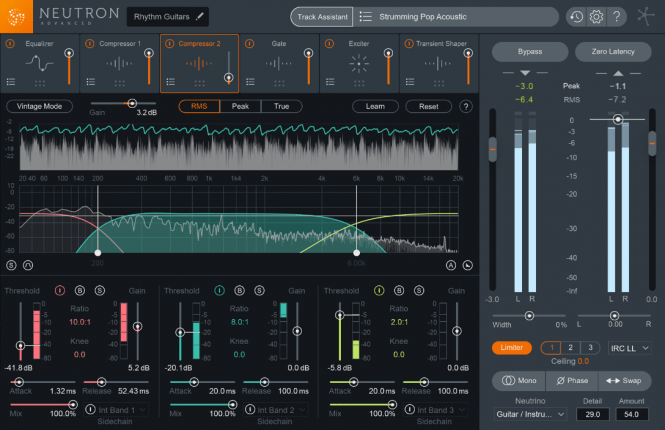665x430 pixels.
Task: Open the Compressor 2 preset list icon
Action: pos(170,81)
